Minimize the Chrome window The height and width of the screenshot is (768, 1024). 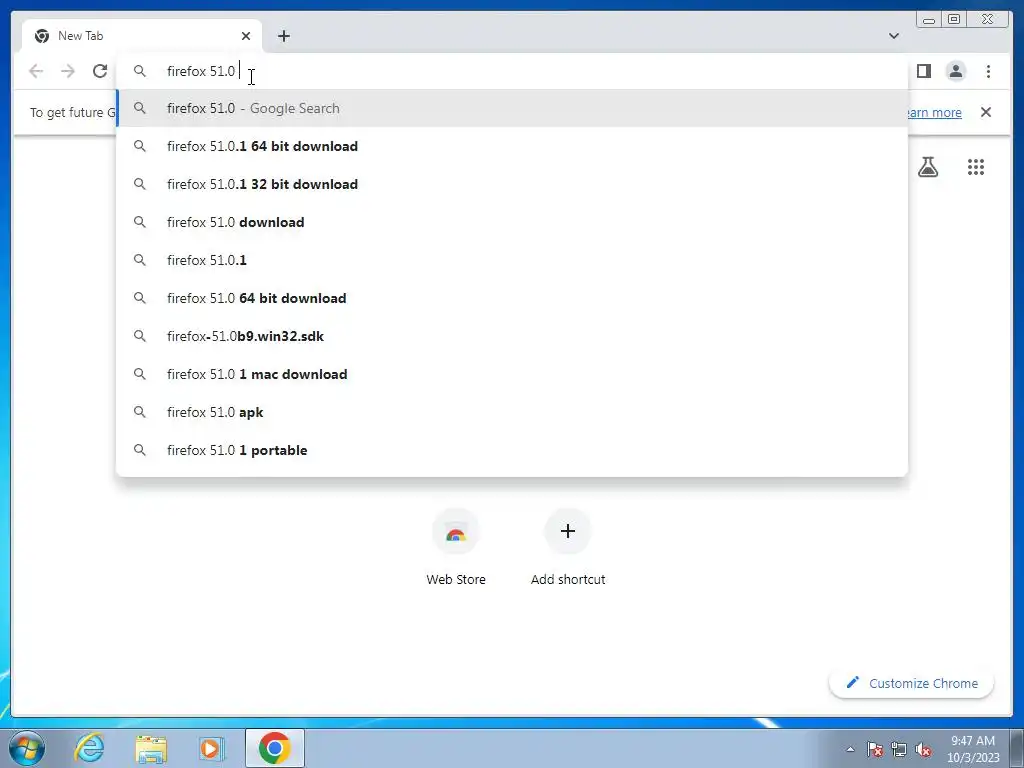pos(929,20)
